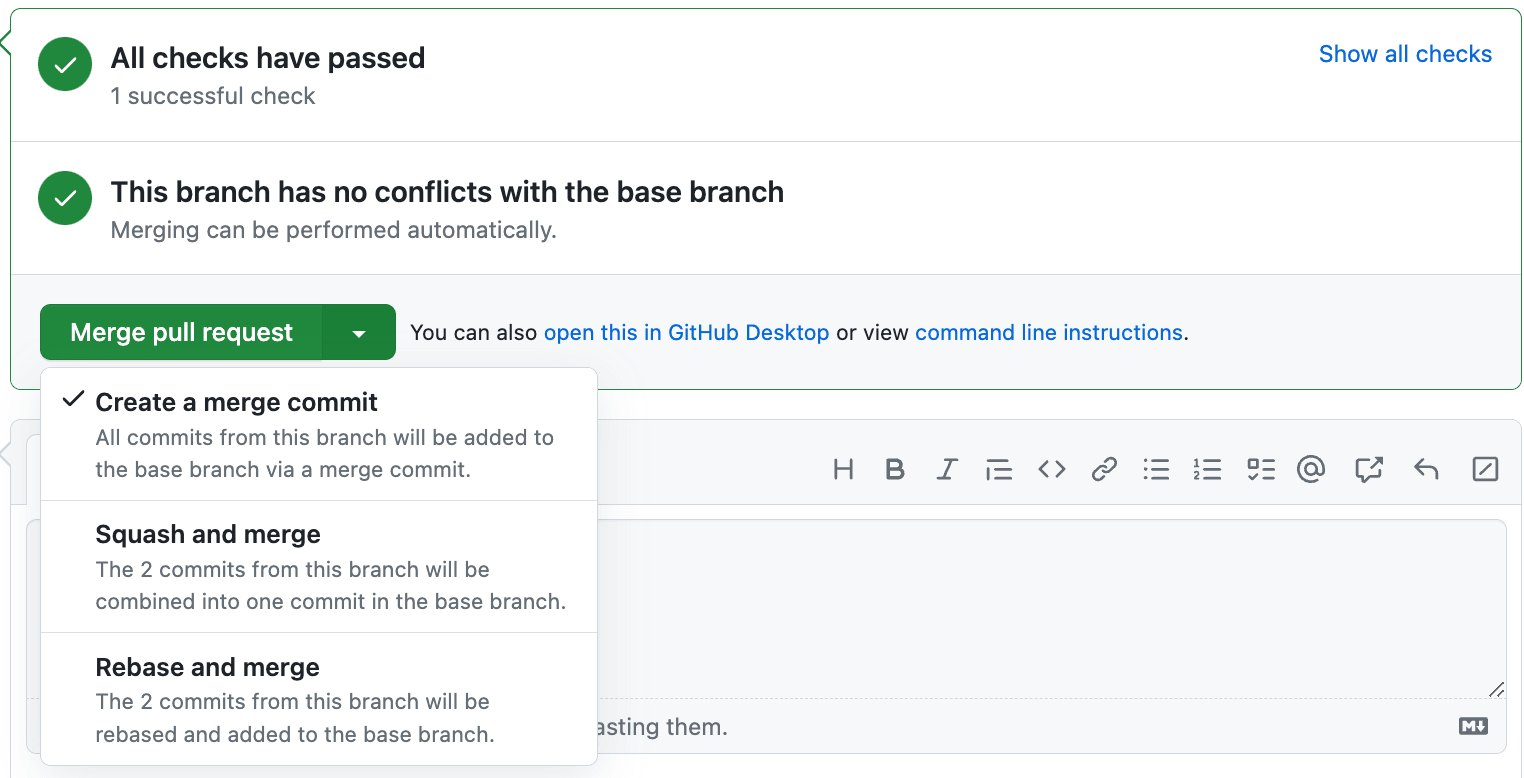Insert a bulleted list
1524x778 pixels.
tap(1156, 469)
